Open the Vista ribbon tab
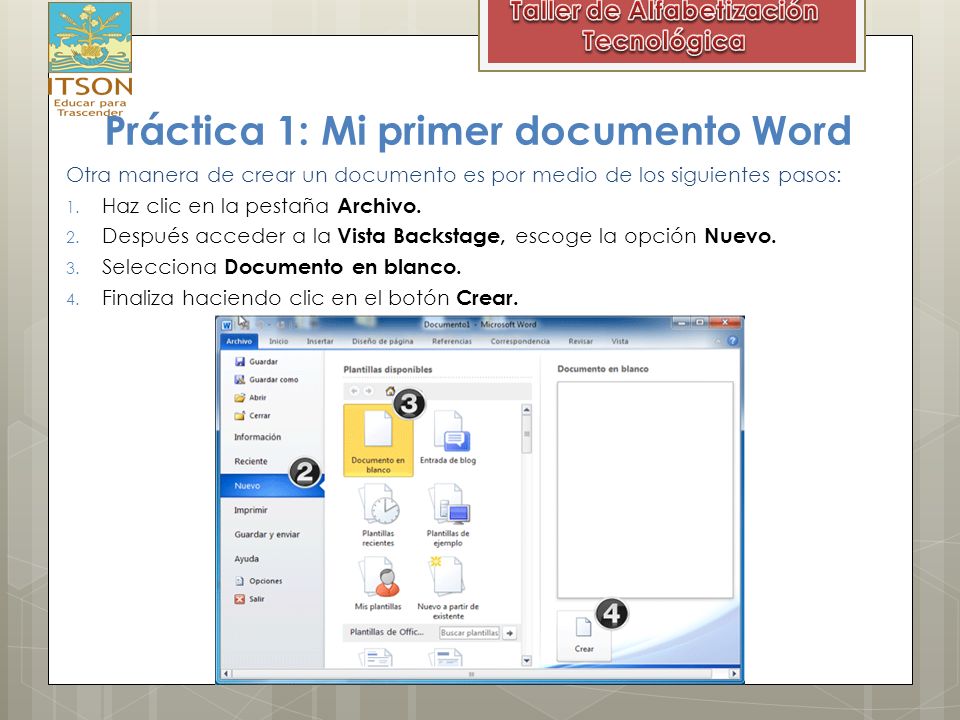The height and width of the screenshot is (720, 960). point(620,341)
